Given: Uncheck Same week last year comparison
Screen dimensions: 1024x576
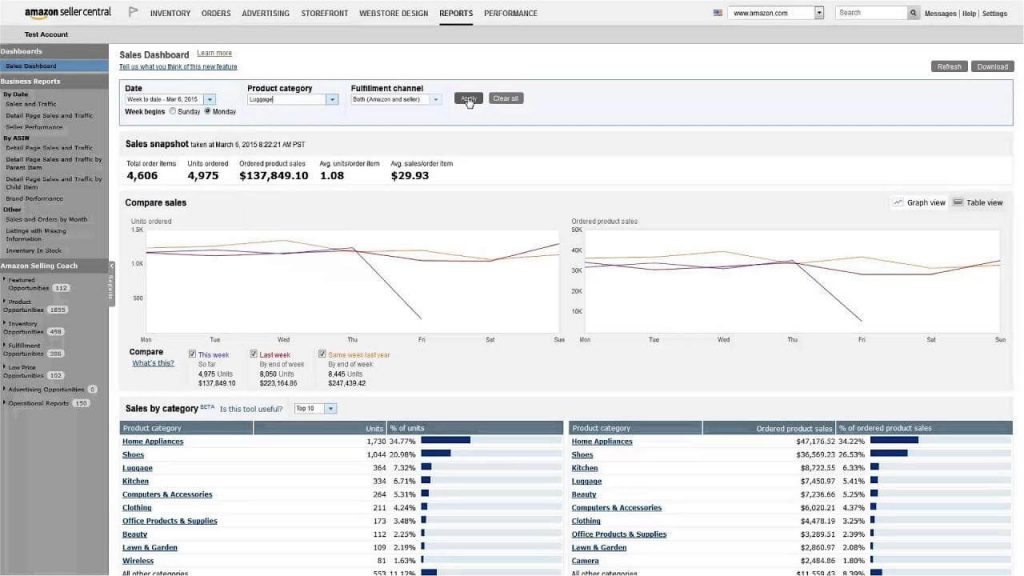Looking at the screenshot, I should [x=322, y=353].
